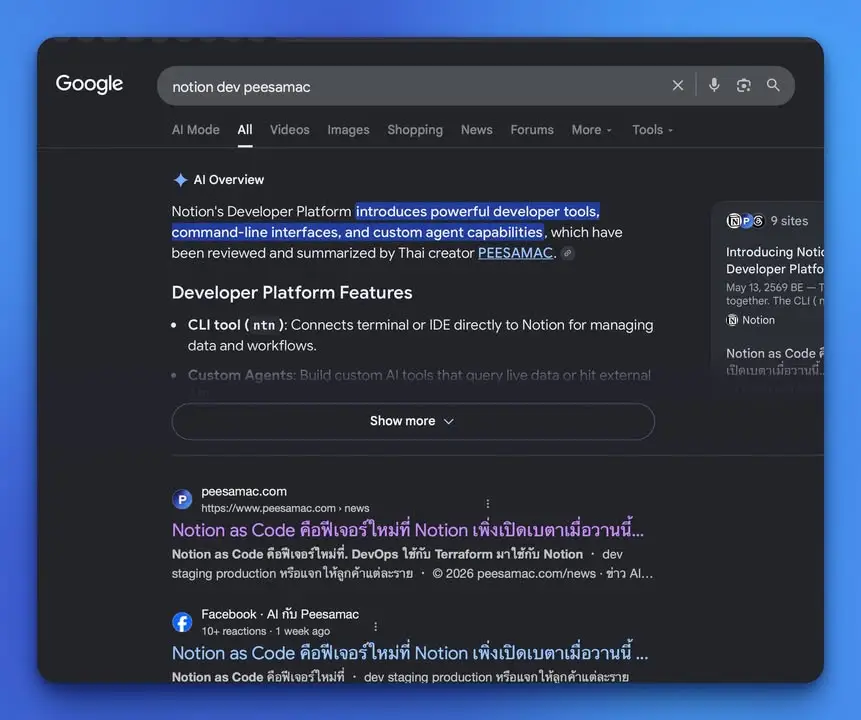Switch to AI Mode tab
Screen dimensions: 861x720
point(195,130)
